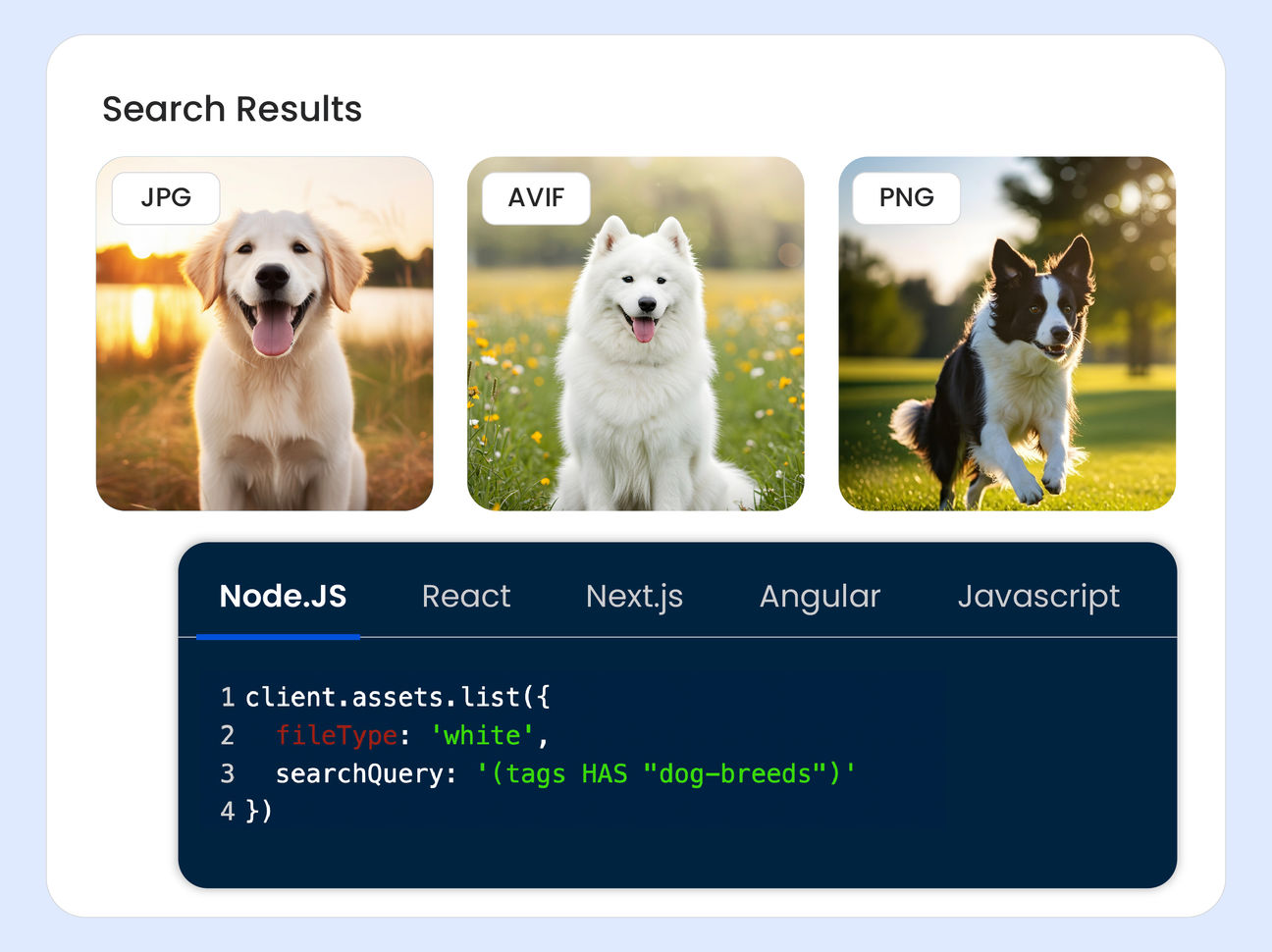Click the PNG format badge
The width and height of the screenshot is (1272, 952).
[x=905, y=197]
